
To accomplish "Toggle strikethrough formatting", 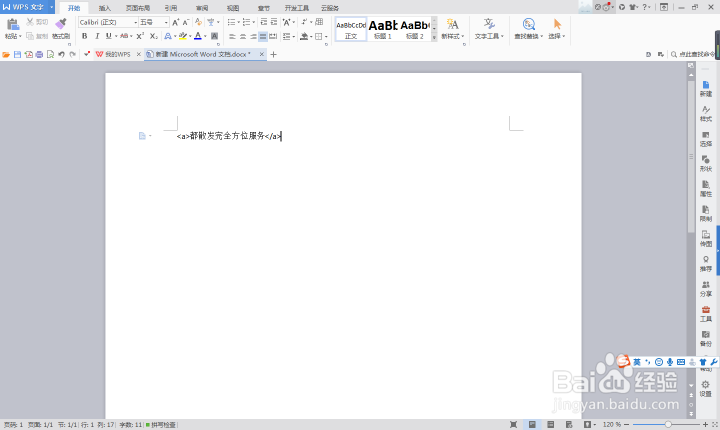I will 124,36.
